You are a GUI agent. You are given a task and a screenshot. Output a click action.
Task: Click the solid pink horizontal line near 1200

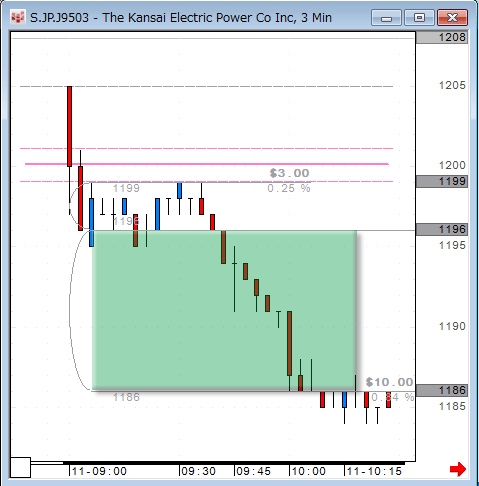point(207,164)
